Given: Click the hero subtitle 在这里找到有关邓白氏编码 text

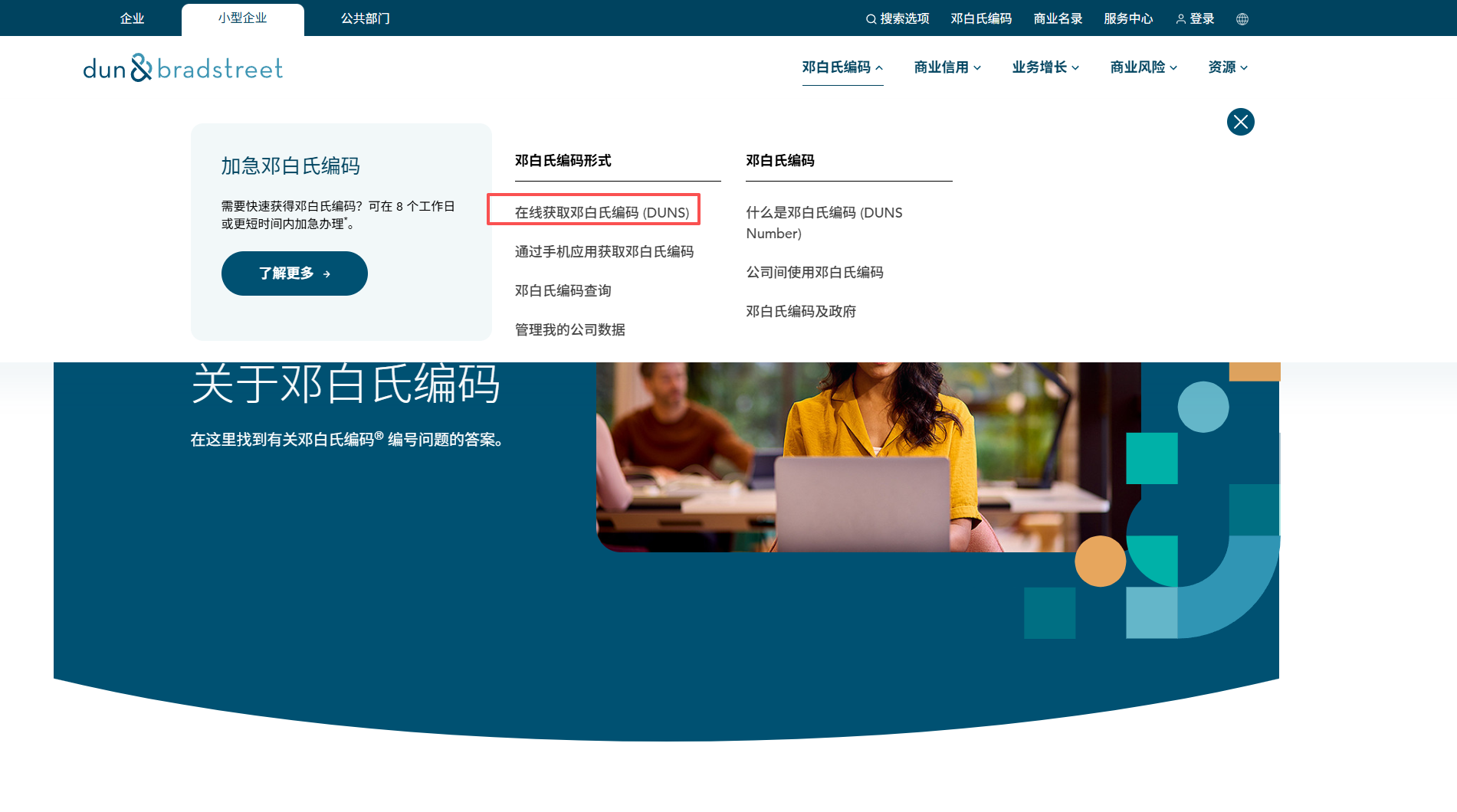Looking at the screenshot, I should (x=346, y=439).
